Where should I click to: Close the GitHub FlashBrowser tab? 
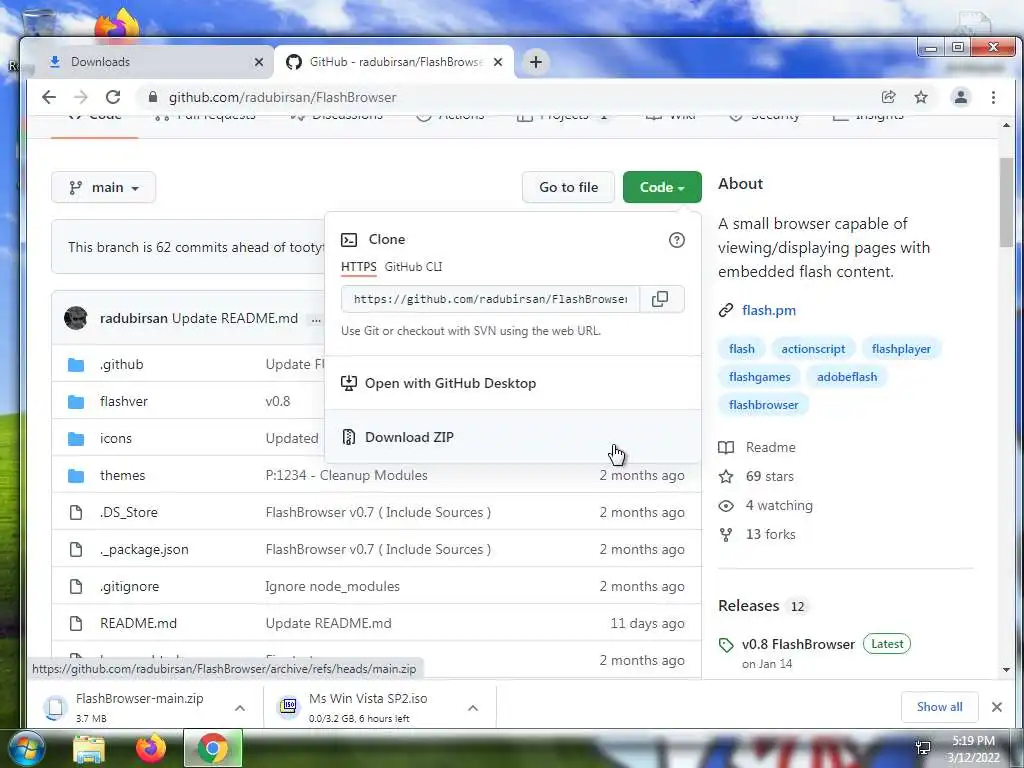[498, 62]
